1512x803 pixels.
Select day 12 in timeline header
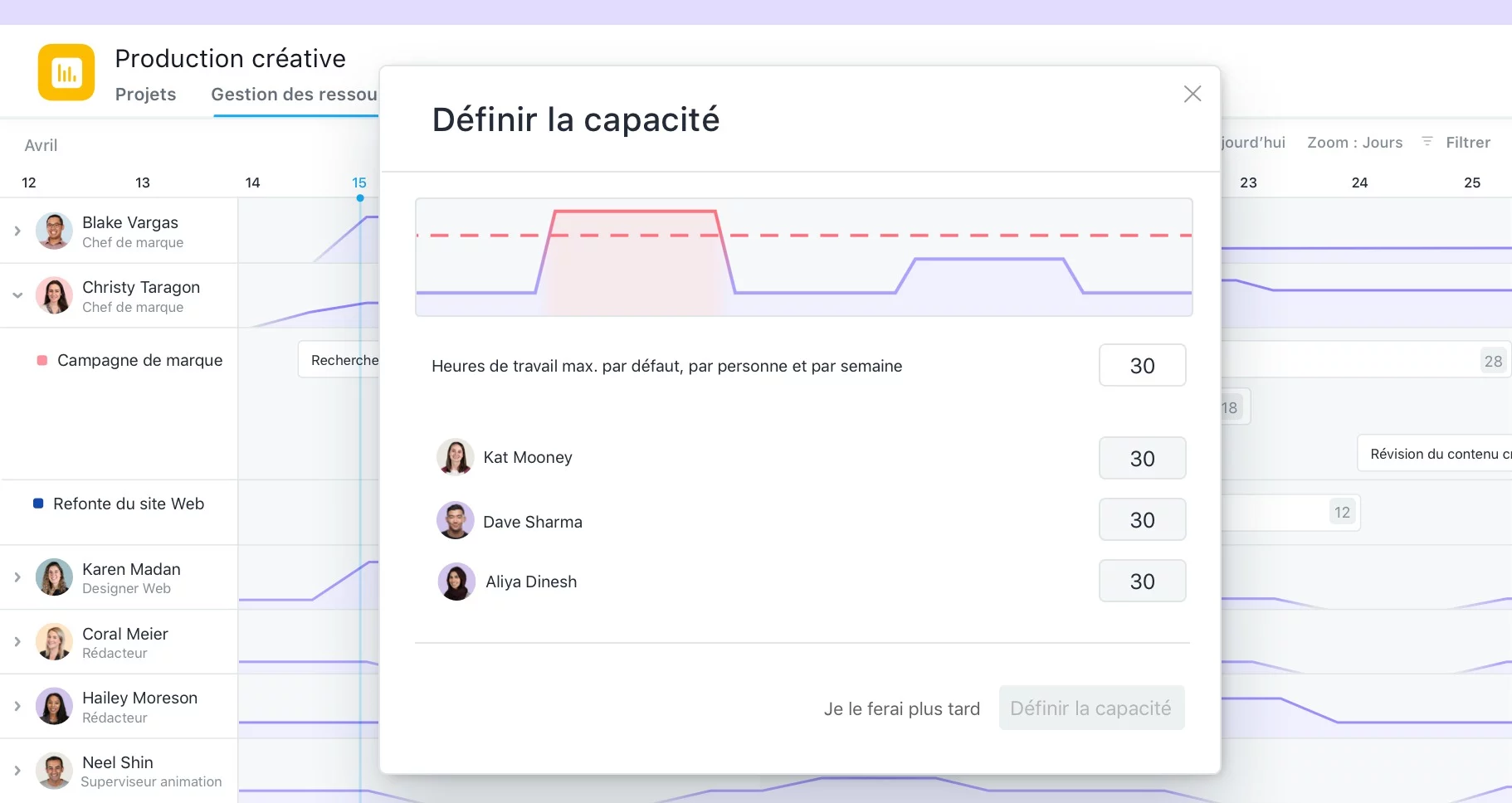coord(29,182)
